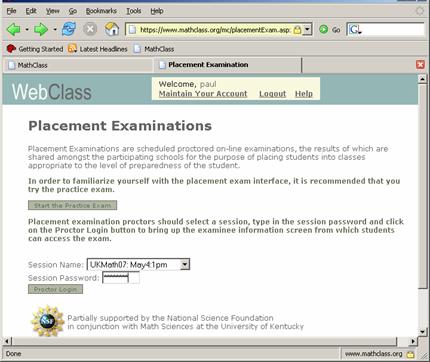Image resolution: width=430 pixels, height=362 pixels.
Task: Open the Getting Started bookmark
Action: click(35, 49)
